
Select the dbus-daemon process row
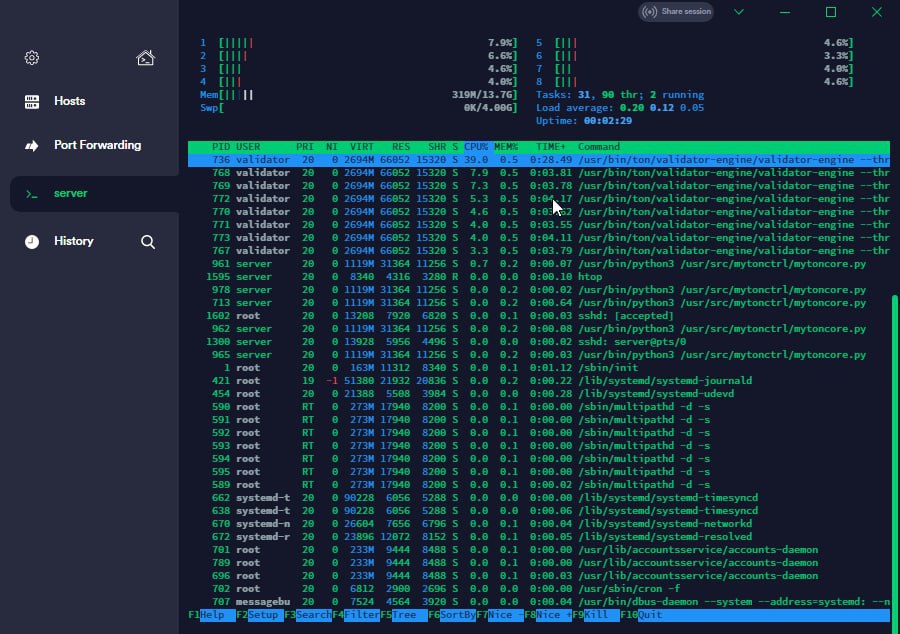click(x=539, y=602)
